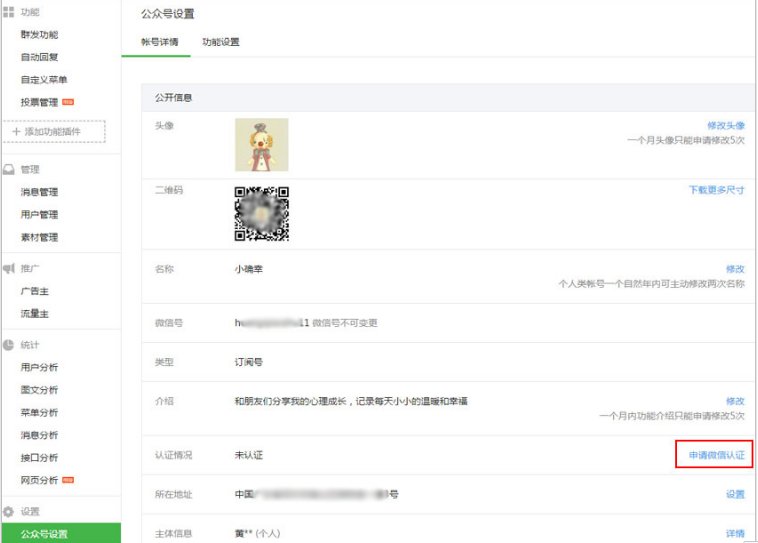The image size is (758, 543).
Task: Click 修改 link for 名称
Action: (735, 269)
